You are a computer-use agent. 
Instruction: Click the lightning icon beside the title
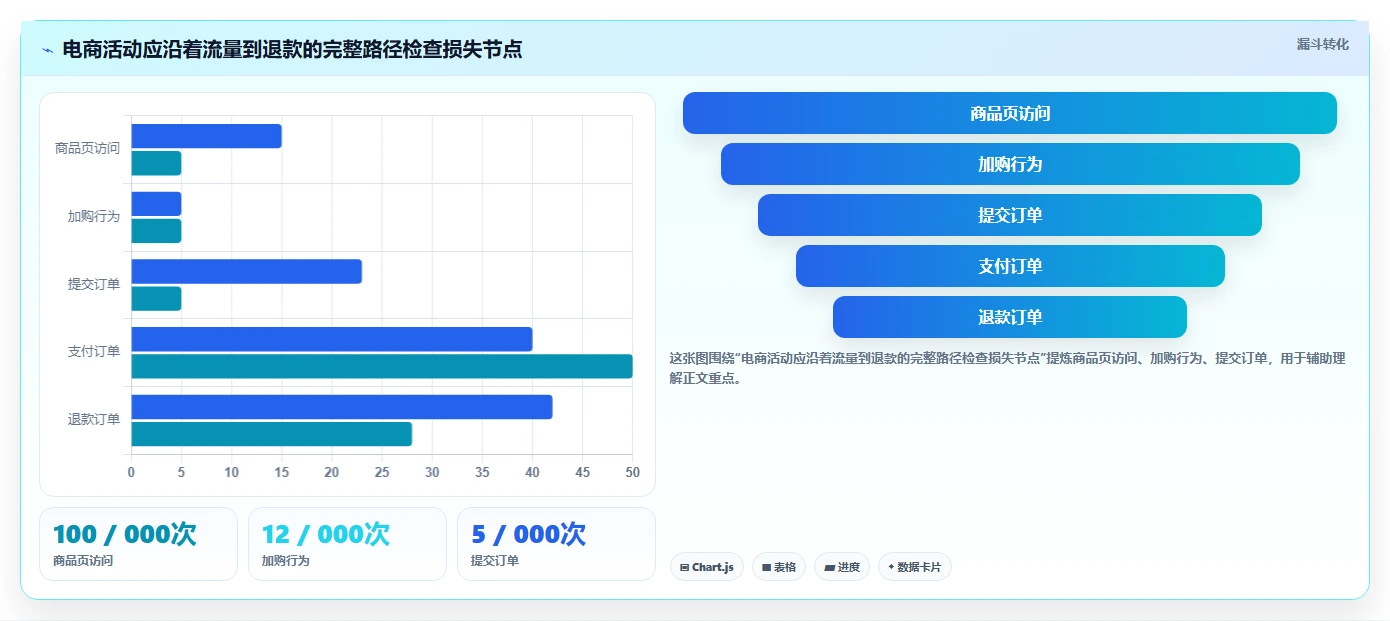click(47, 50)
